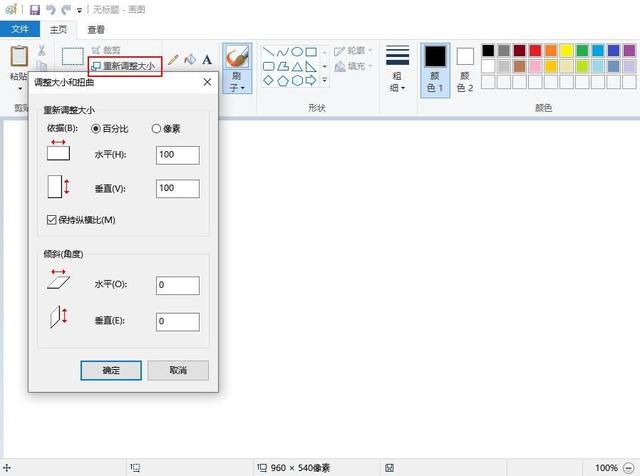Pick the Oval shape

click(x=297, y=52)
